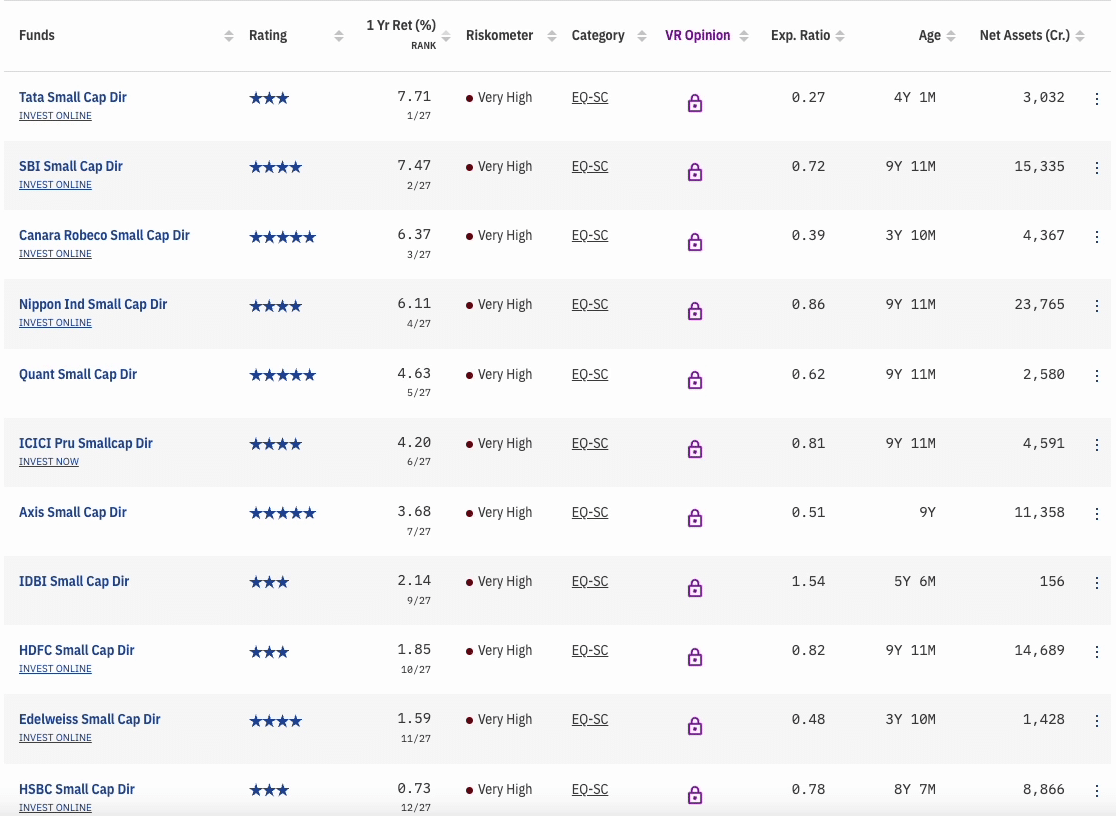1116x816 pixels.
Task: Open more options menu for SBI Small Cap Dir
Action: pos(1096,168)
